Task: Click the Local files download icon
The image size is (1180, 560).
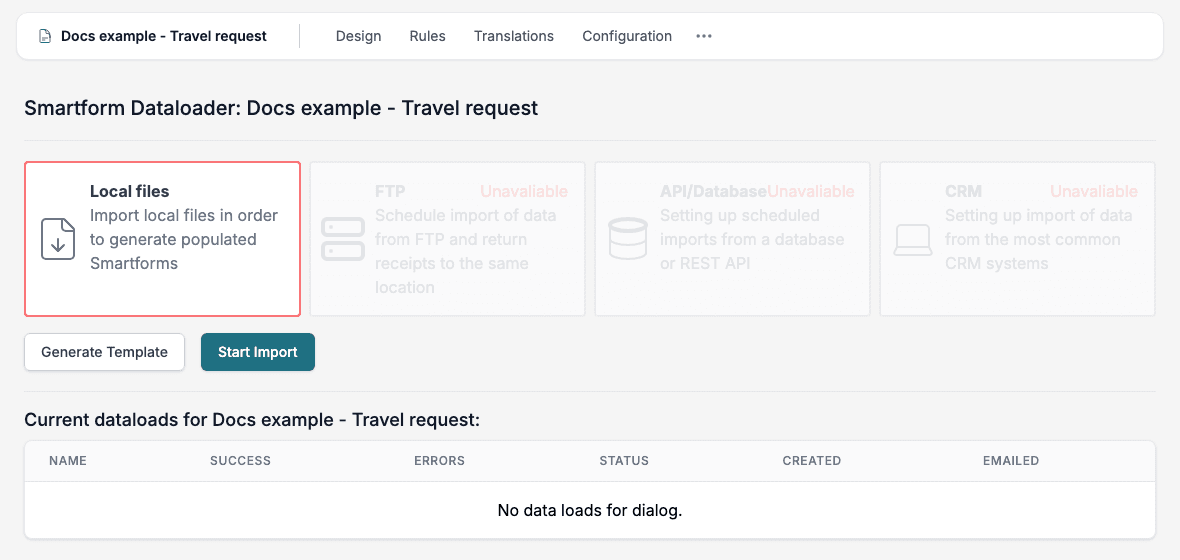Action: point(58,239)
